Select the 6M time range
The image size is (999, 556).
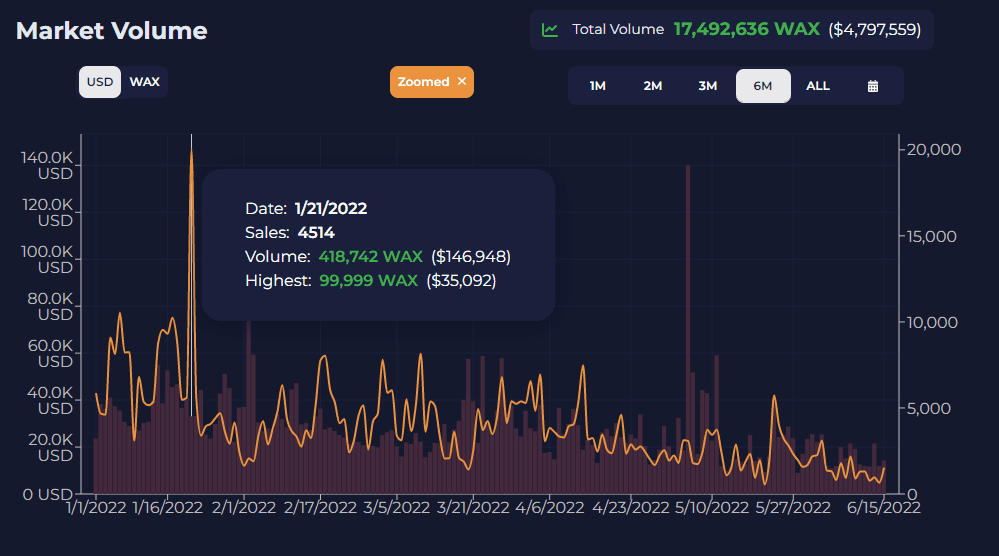tap(763, 86)
